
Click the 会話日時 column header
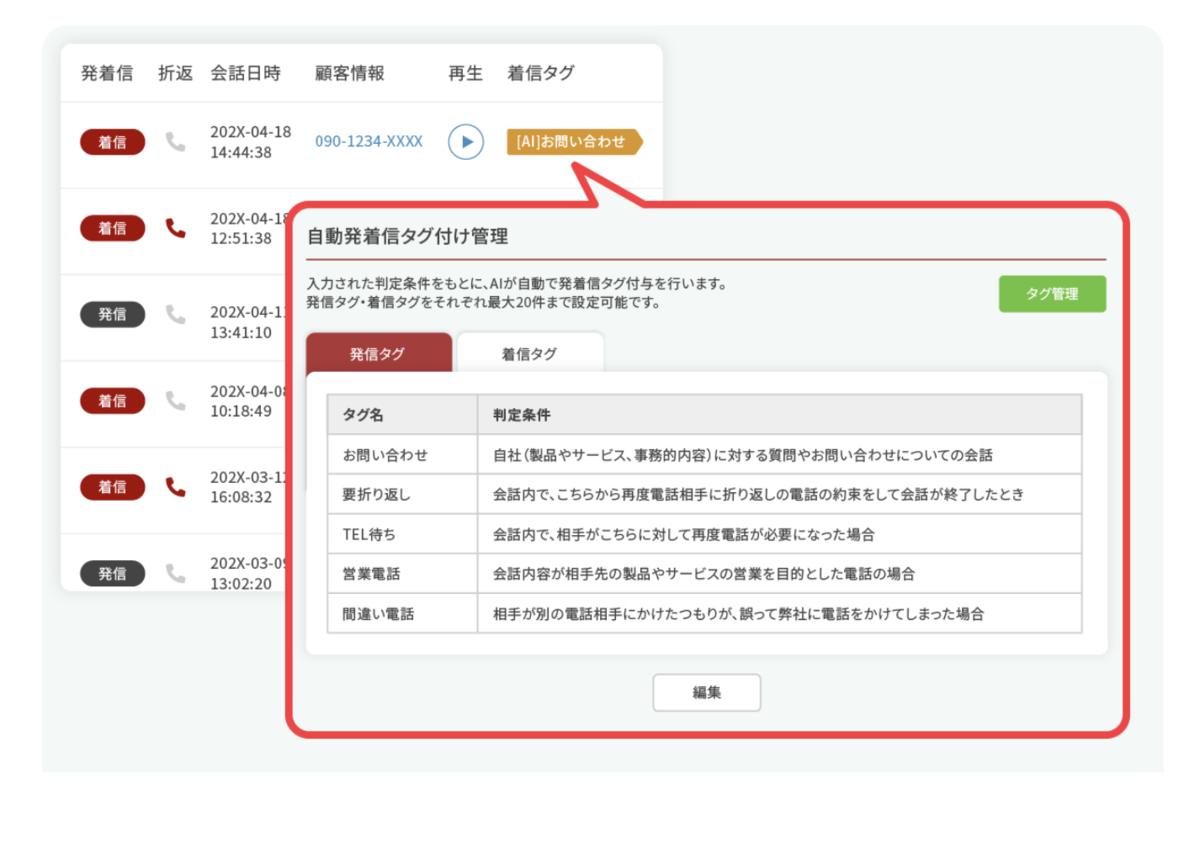click(x=245, y=73)
